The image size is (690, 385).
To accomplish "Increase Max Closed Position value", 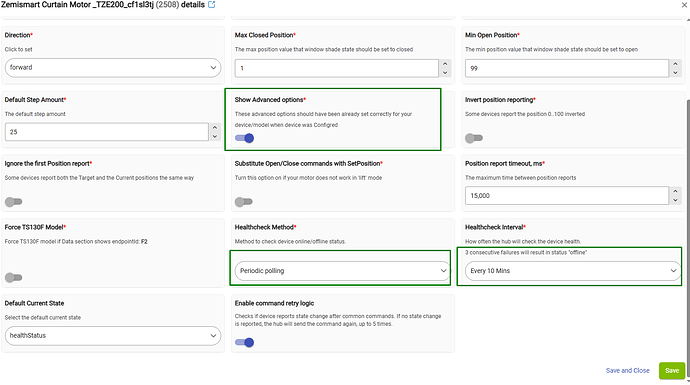I will 445,64.
